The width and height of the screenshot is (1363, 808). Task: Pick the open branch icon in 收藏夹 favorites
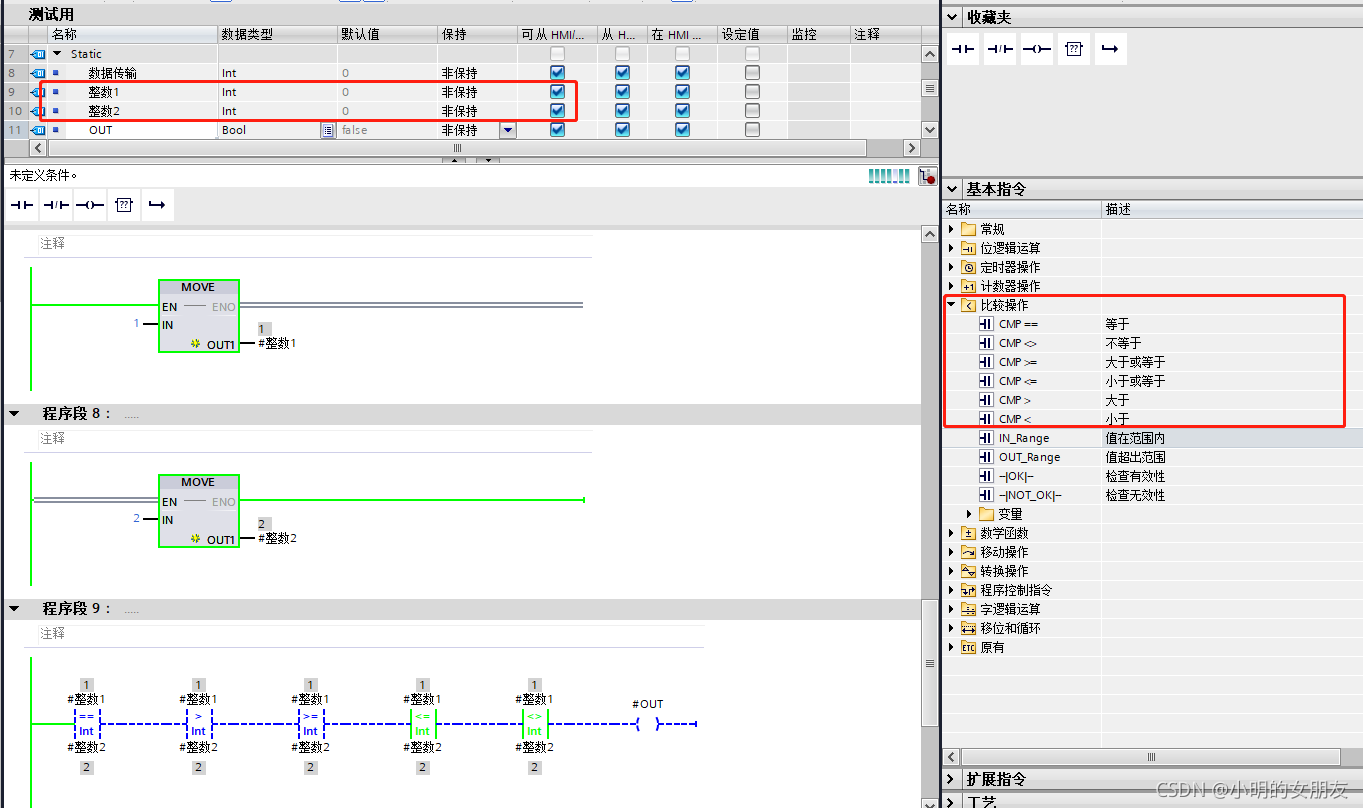click(x=1110, y=49)
